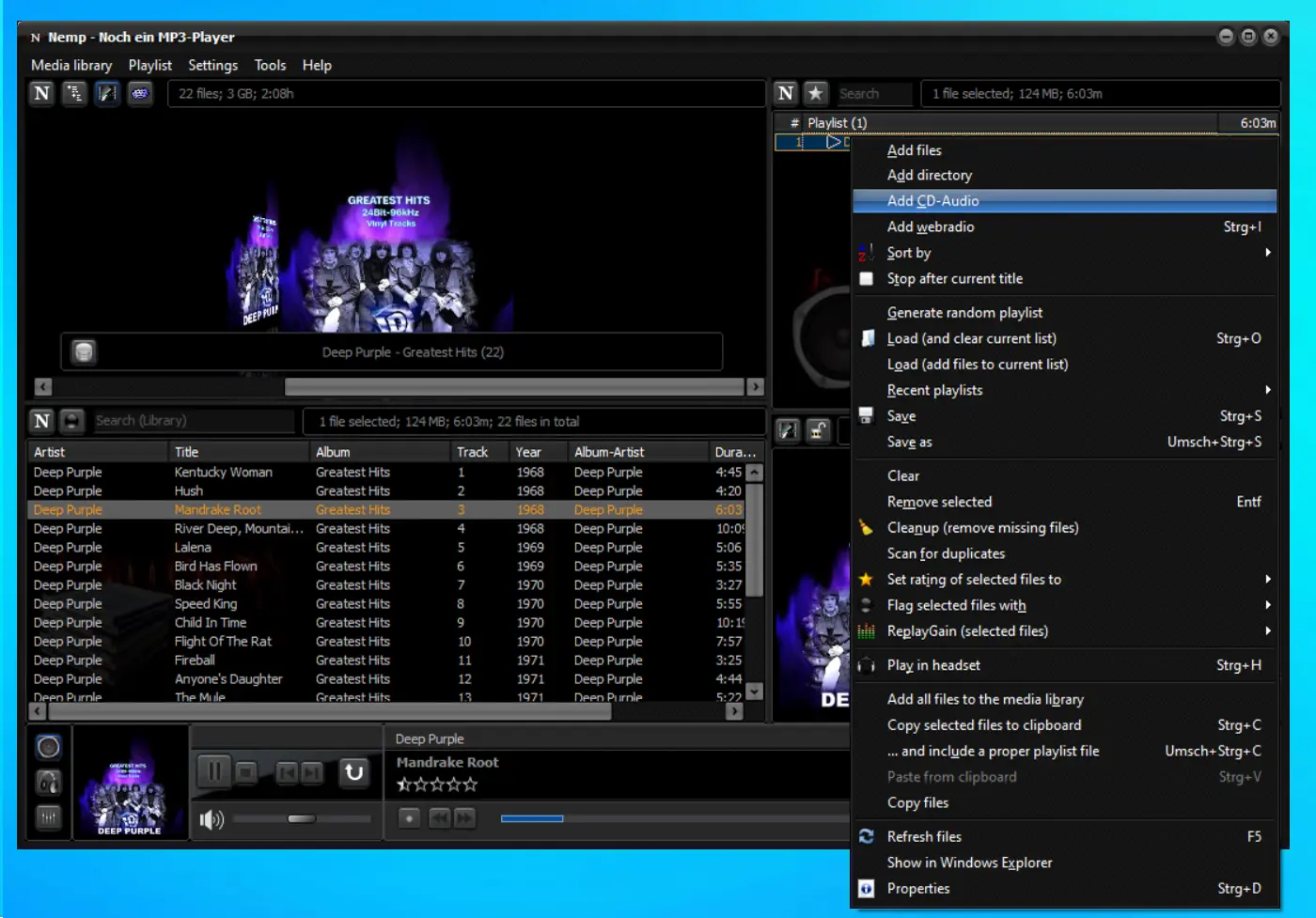Viewport: 1316px width, 918px height.
Task: Open the tree view browse mode icon
Action: click(x=74, y=93)
